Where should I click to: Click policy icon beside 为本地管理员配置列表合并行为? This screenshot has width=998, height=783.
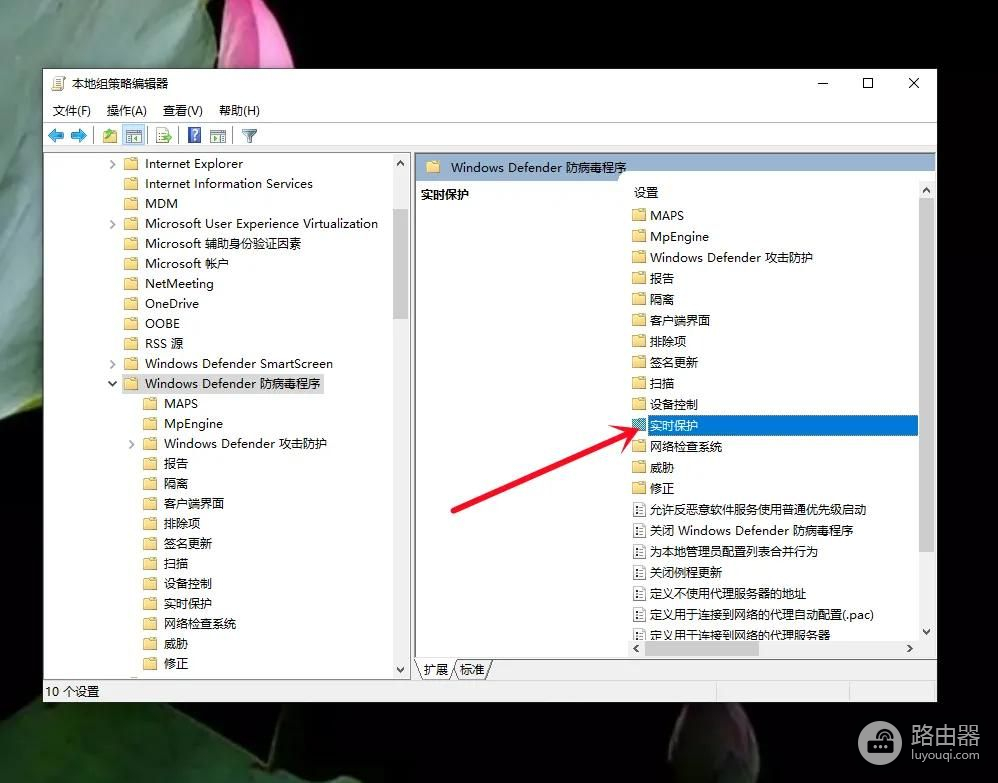639,551
